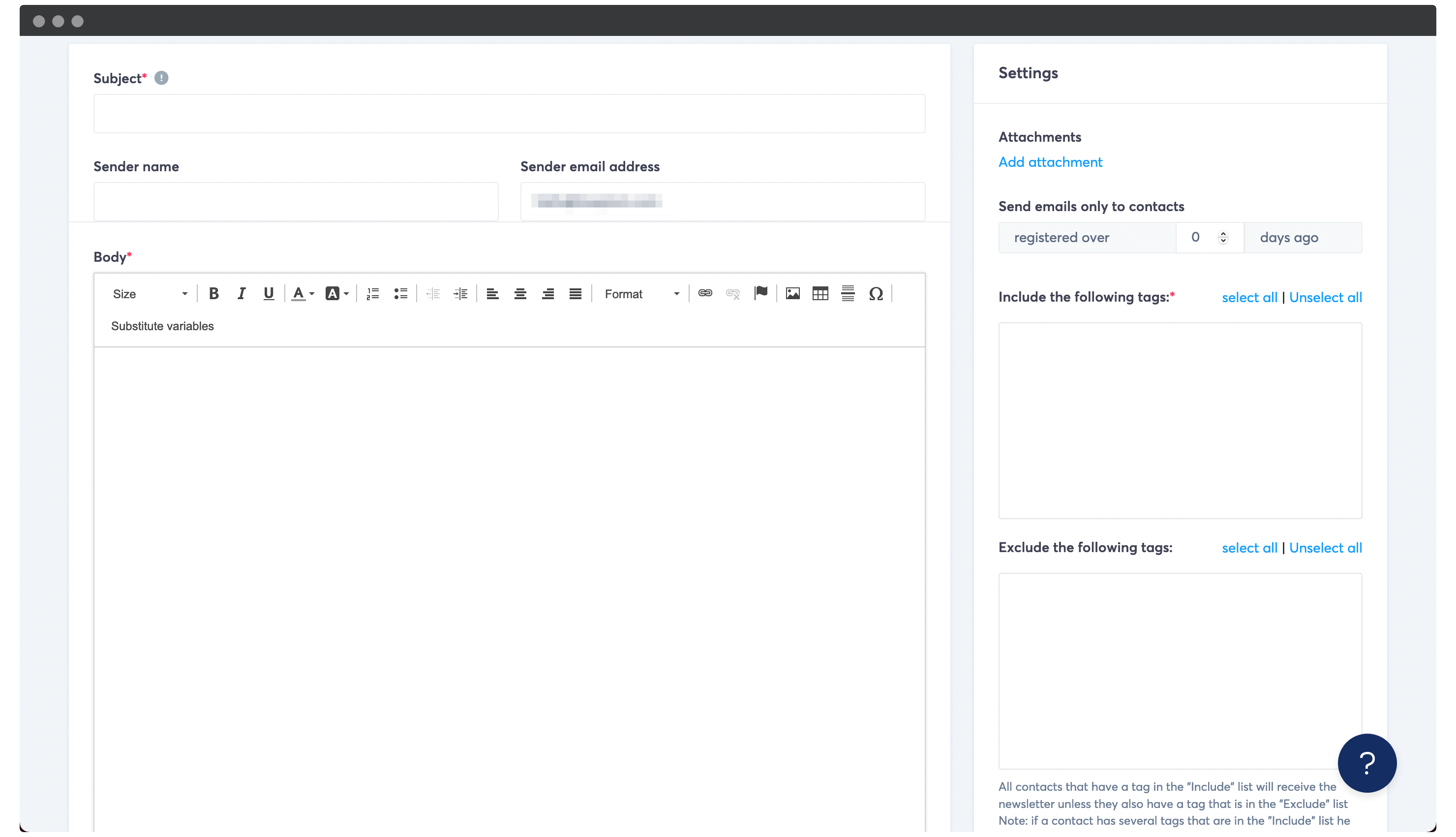Toggle bold formatting
Image resolution: width=1456 pixels, height=837 pixels.
[x=214, y=294]
